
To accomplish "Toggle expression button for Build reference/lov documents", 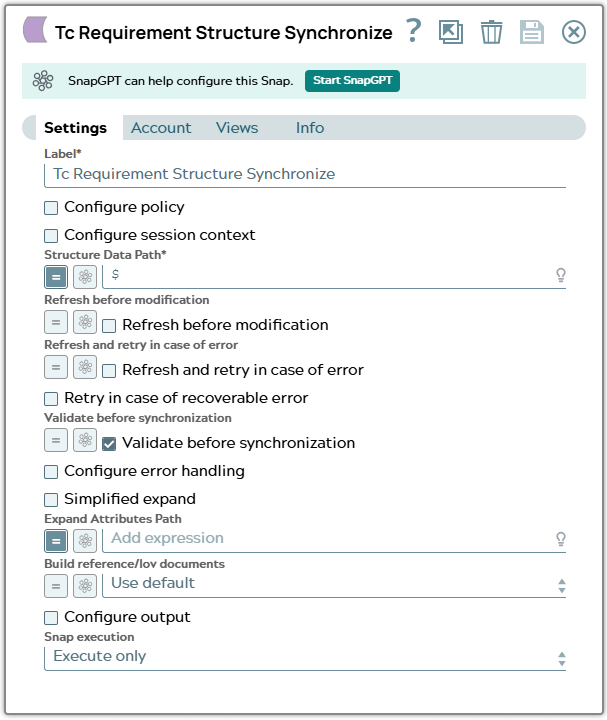I will (56, 585).
